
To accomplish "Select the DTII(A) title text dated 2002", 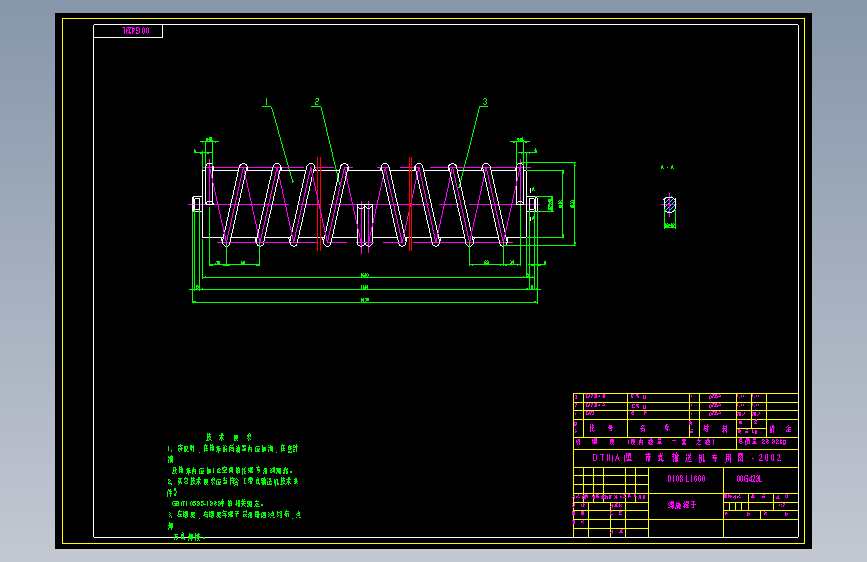I will point(686,458).
